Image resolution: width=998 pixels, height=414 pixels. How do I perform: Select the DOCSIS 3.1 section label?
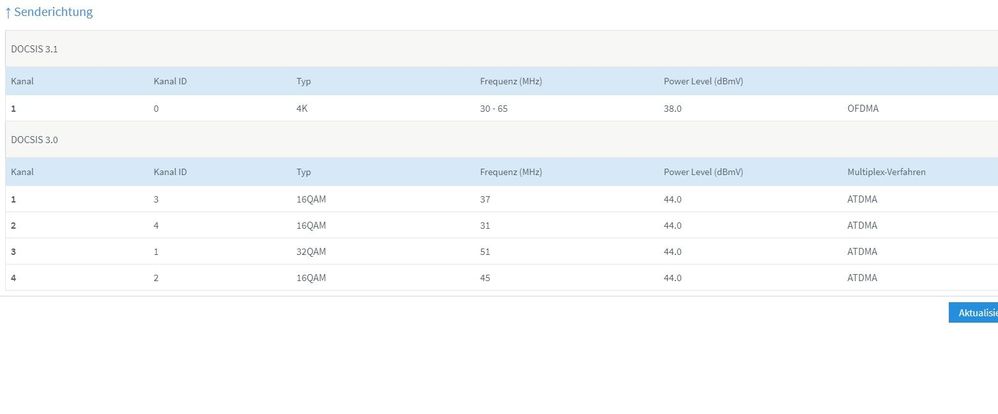pos(34,49)
